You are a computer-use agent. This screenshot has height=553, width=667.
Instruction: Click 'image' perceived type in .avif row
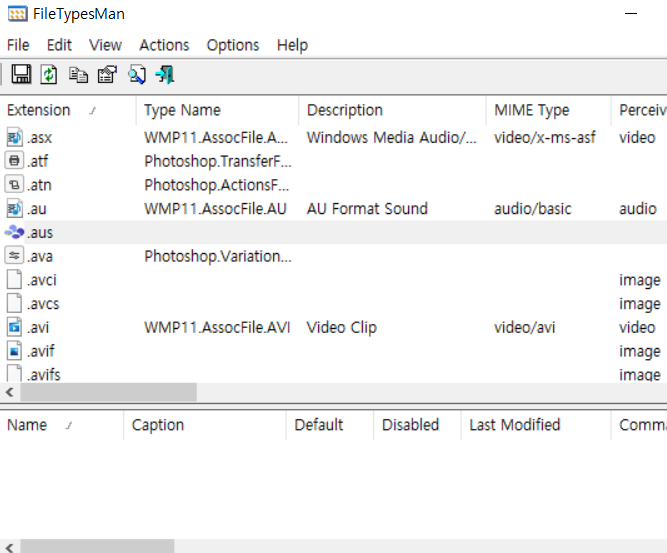(640, 351)
